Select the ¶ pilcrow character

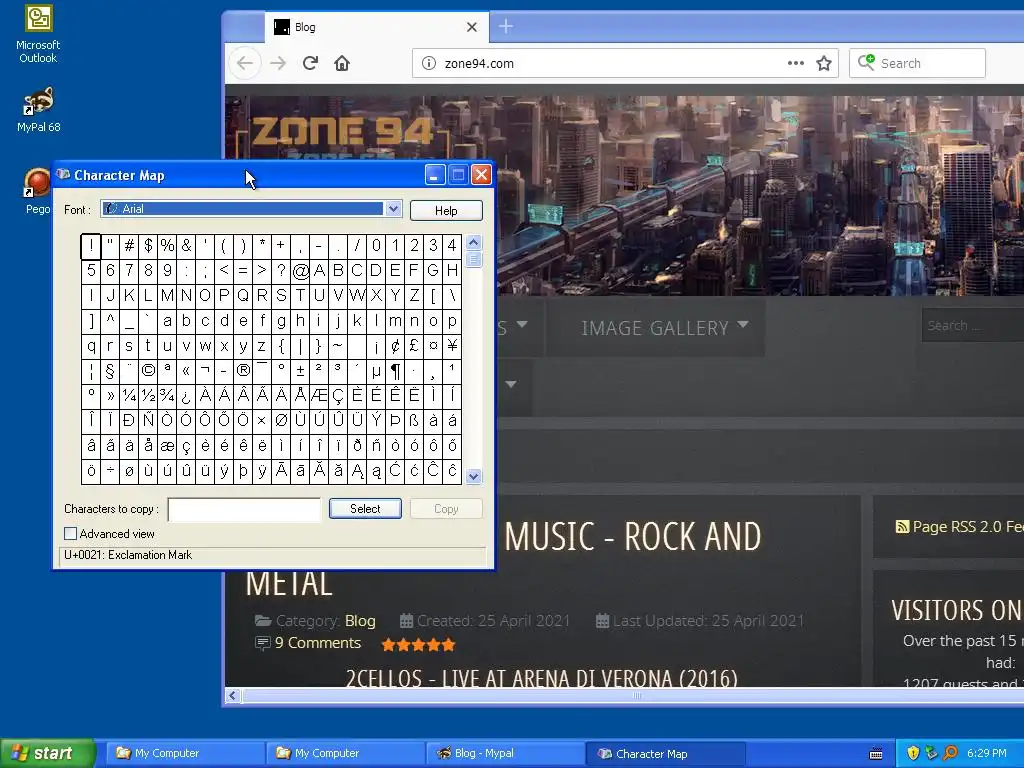point(395,371)
